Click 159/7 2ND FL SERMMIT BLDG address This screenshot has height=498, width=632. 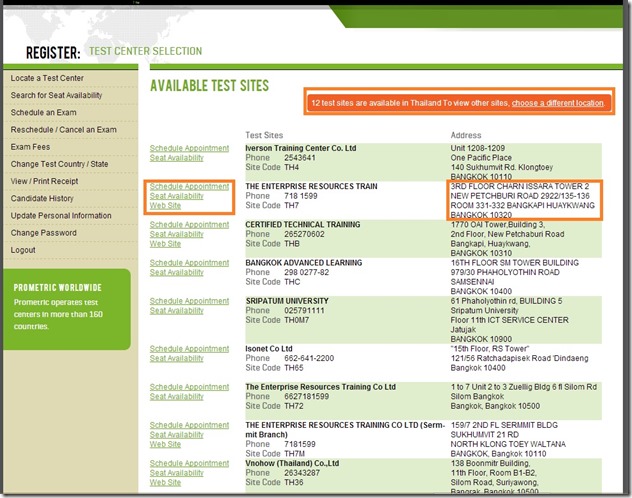(x=504, y=425)
